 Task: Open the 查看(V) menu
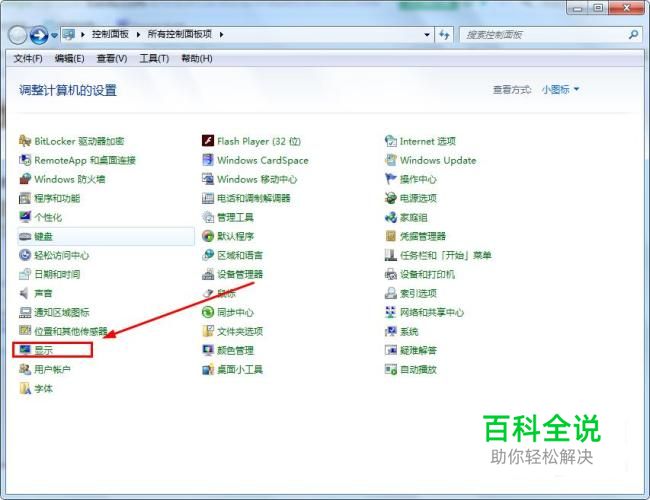[112, 58]
